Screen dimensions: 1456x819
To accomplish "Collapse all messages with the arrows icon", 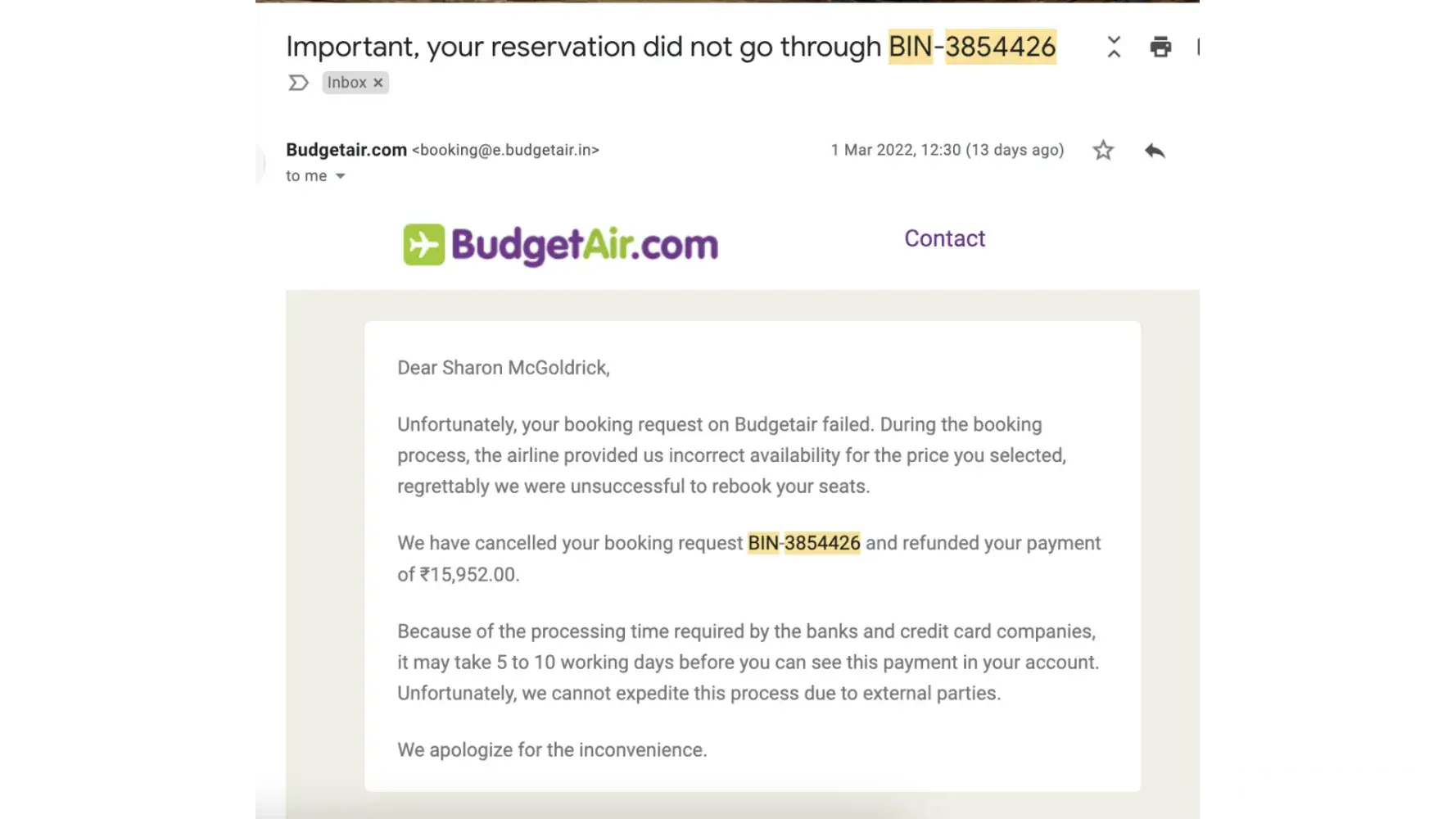I will (1114, 47).
